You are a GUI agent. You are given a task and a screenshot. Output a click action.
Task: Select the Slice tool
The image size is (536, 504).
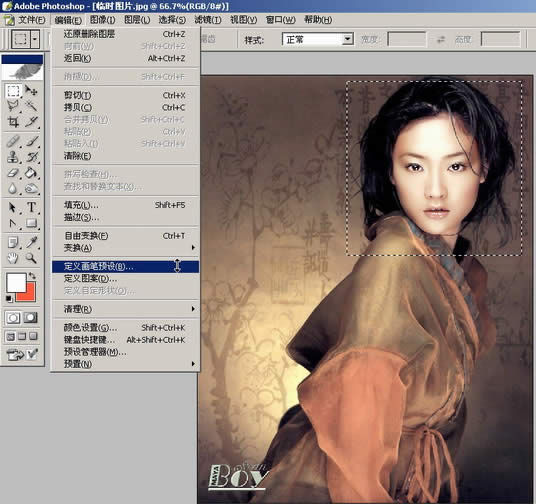pos(31,121)
